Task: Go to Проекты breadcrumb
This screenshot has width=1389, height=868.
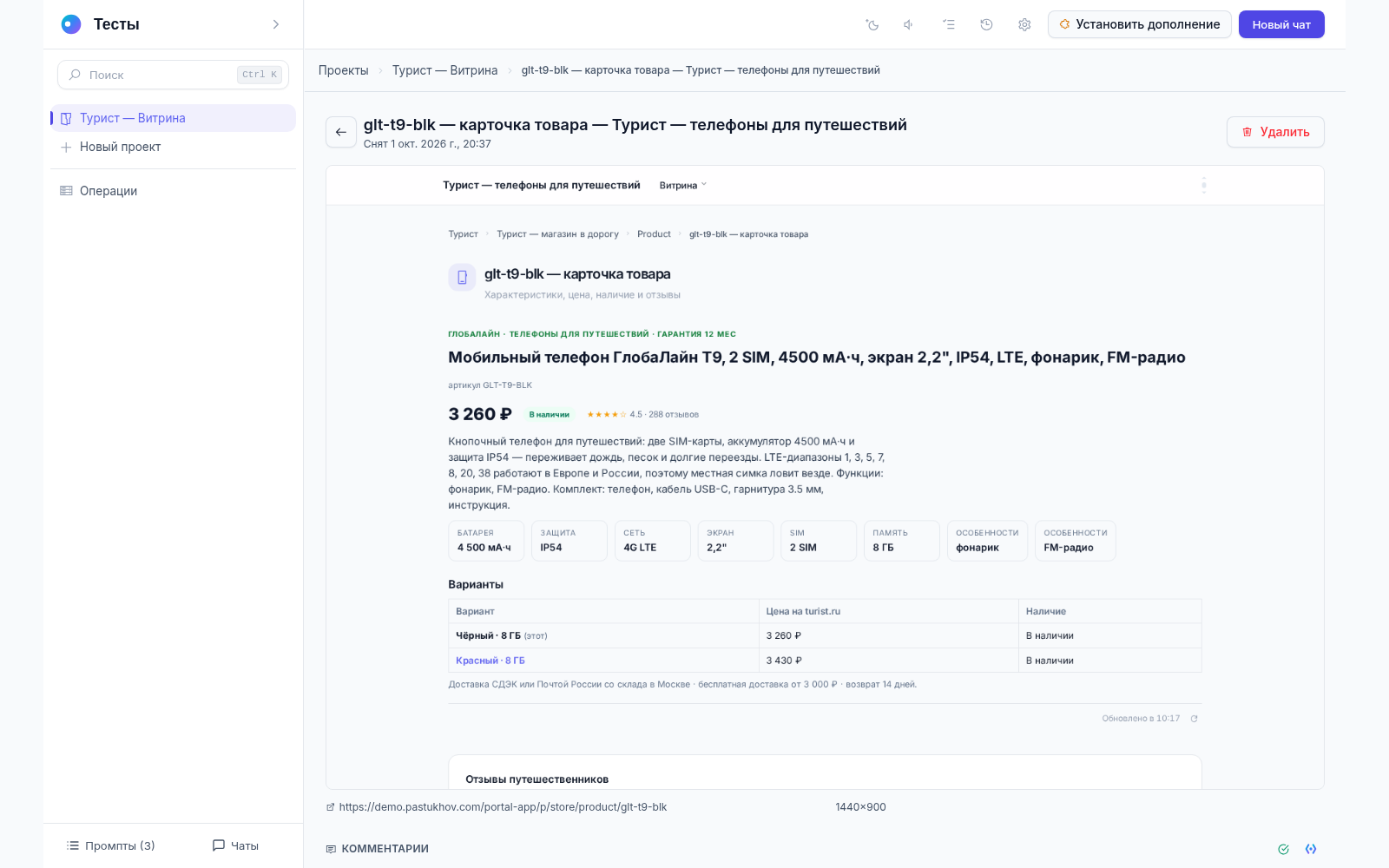Action: coord(343,70)
